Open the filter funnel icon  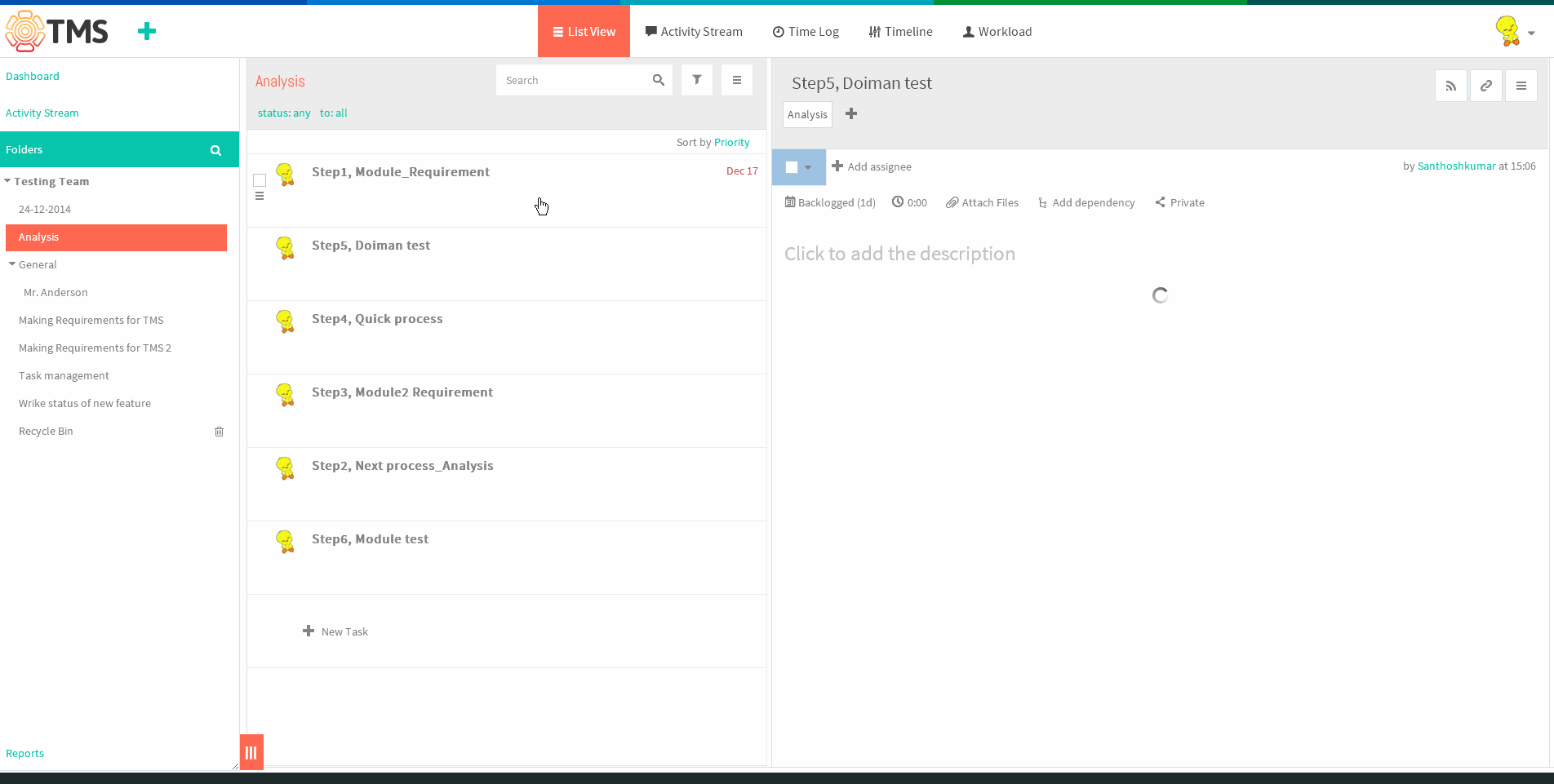point(697,80)
